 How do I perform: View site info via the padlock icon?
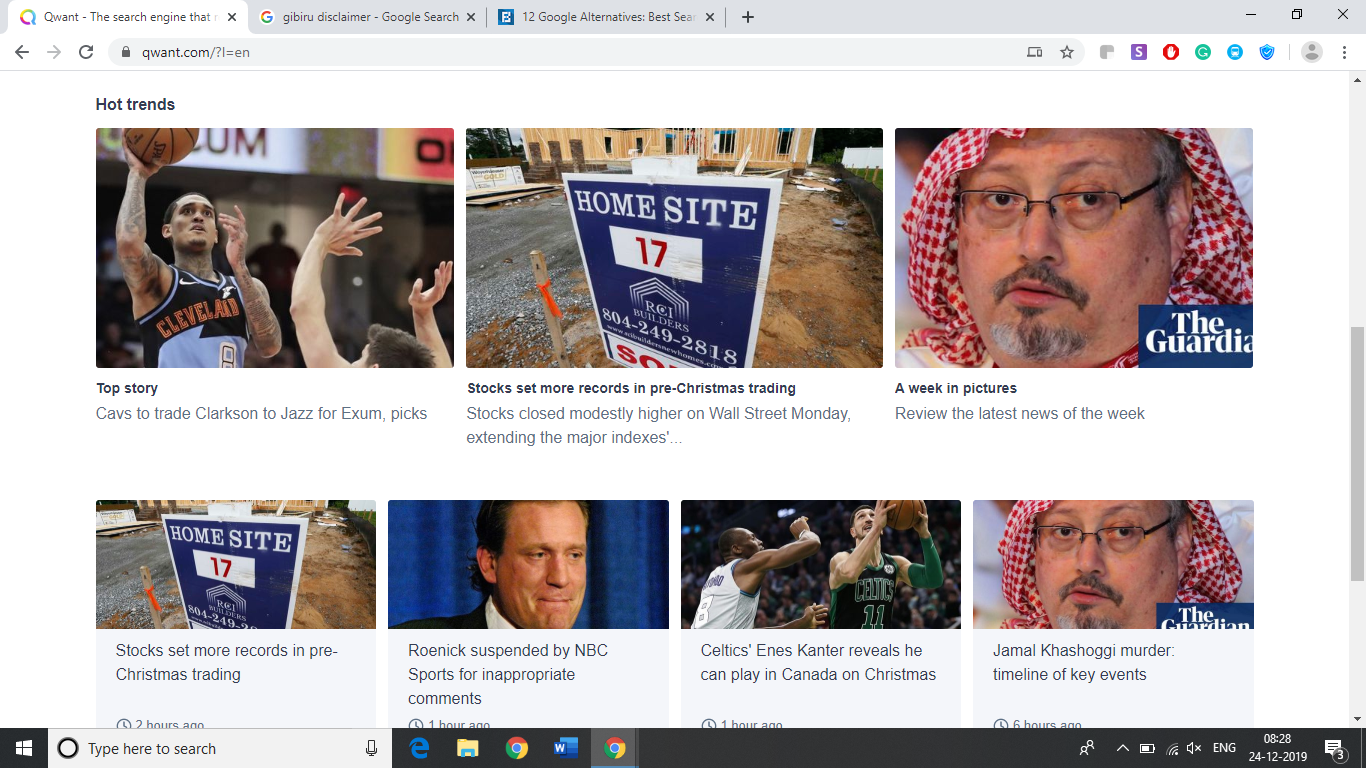click(126, 52)
